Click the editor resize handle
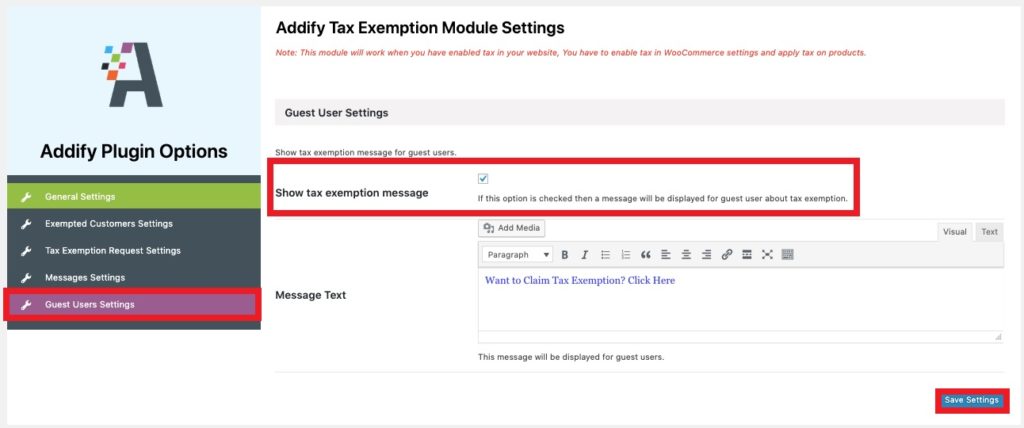This screenshot has height=428, width=1024. (998, 337)
